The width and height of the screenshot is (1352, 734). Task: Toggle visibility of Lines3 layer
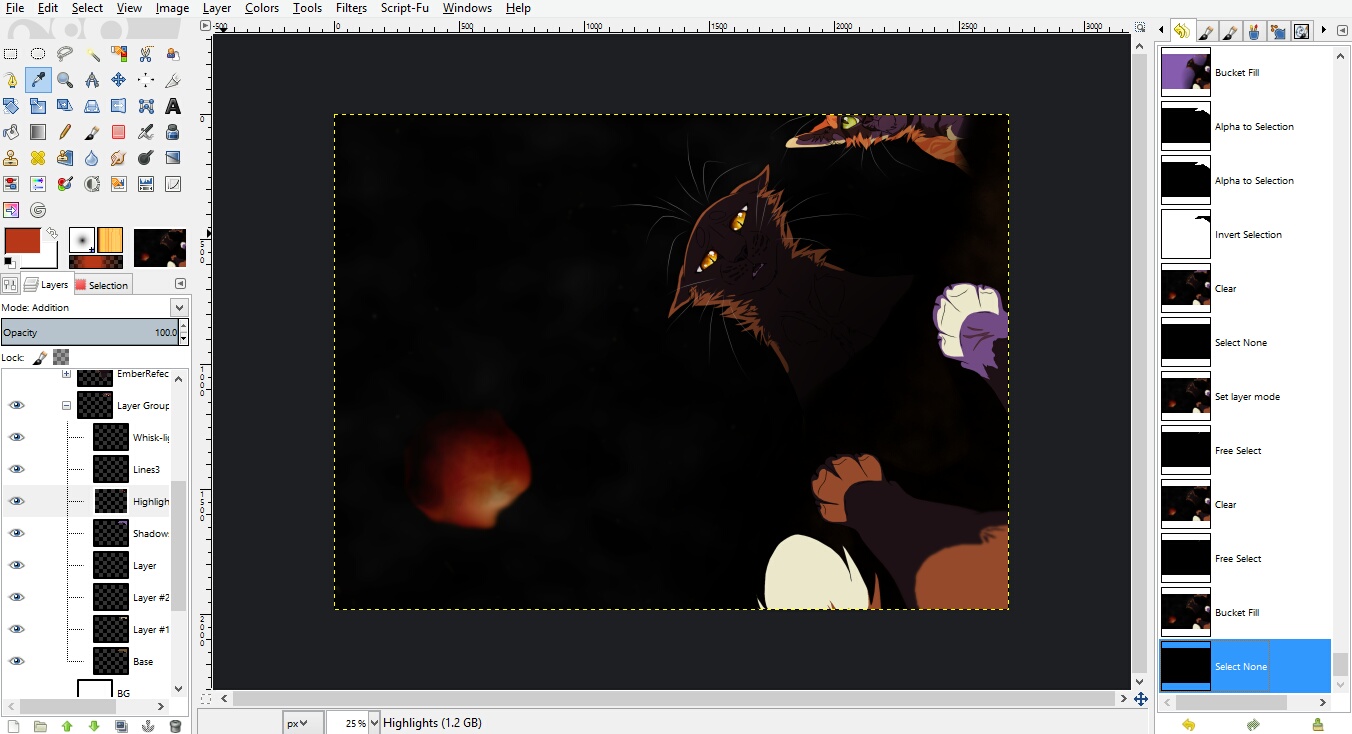click(x=16, y=469)
